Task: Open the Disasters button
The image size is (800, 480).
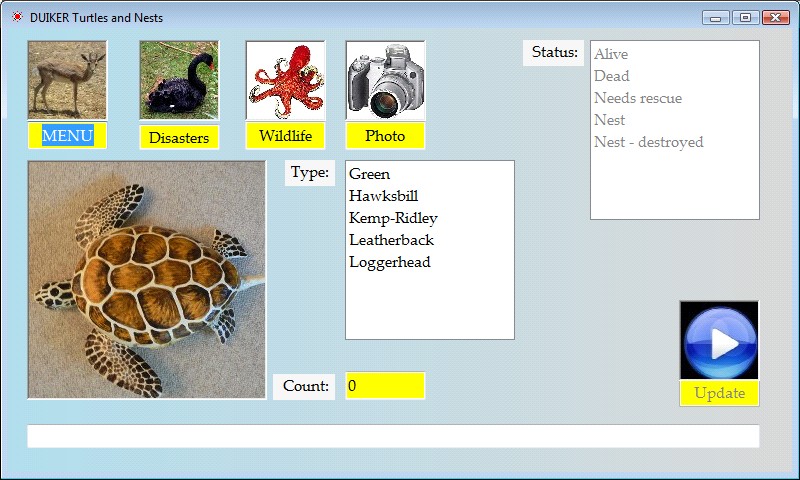Action: 179,137
